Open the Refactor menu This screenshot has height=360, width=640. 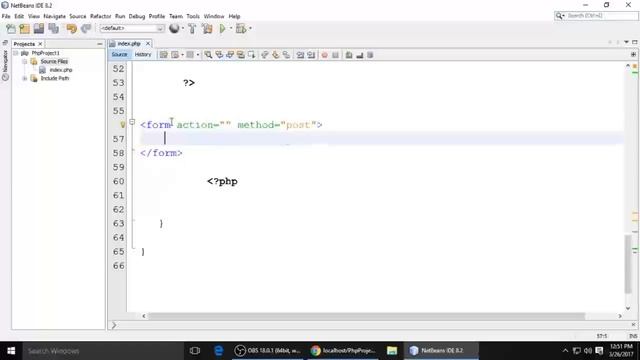point(100,16)
